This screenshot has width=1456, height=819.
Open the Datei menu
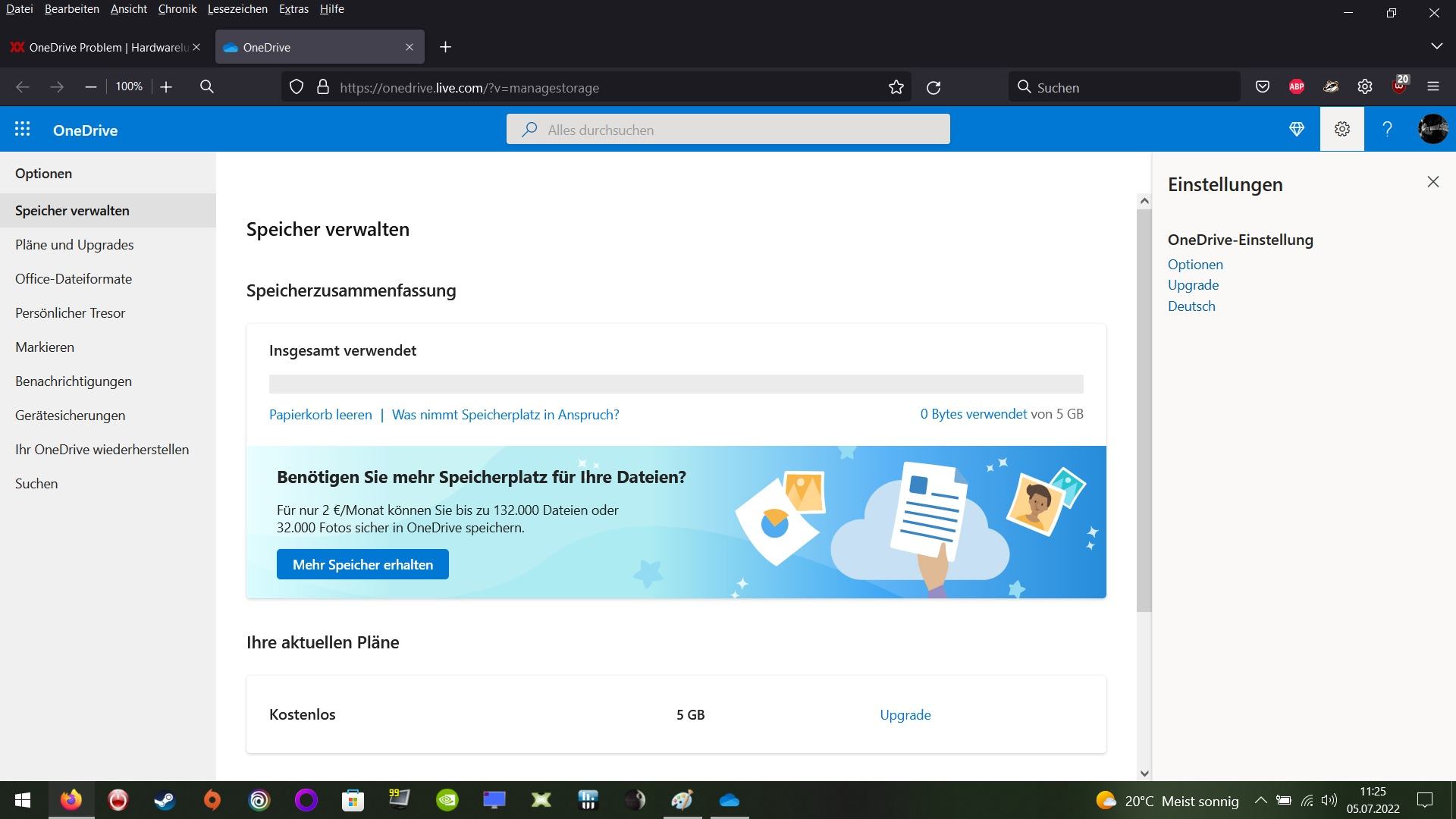(x=20, y=9)
